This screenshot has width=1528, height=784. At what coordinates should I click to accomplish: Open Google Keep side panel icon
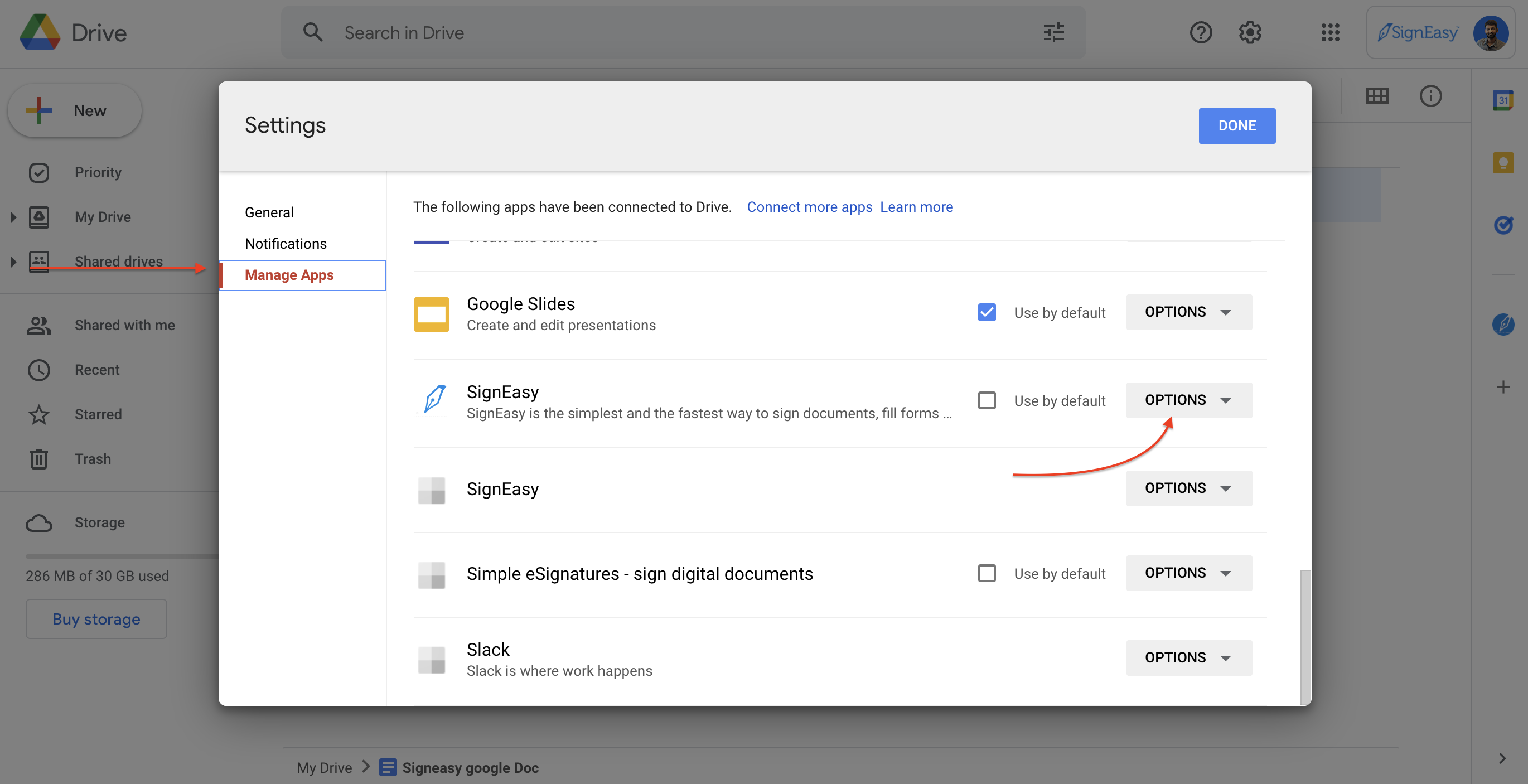[x=1502, y=162]
